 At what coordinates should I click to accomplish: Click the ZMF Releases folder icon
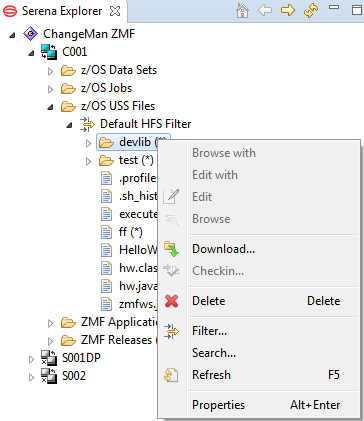[68, 340]
